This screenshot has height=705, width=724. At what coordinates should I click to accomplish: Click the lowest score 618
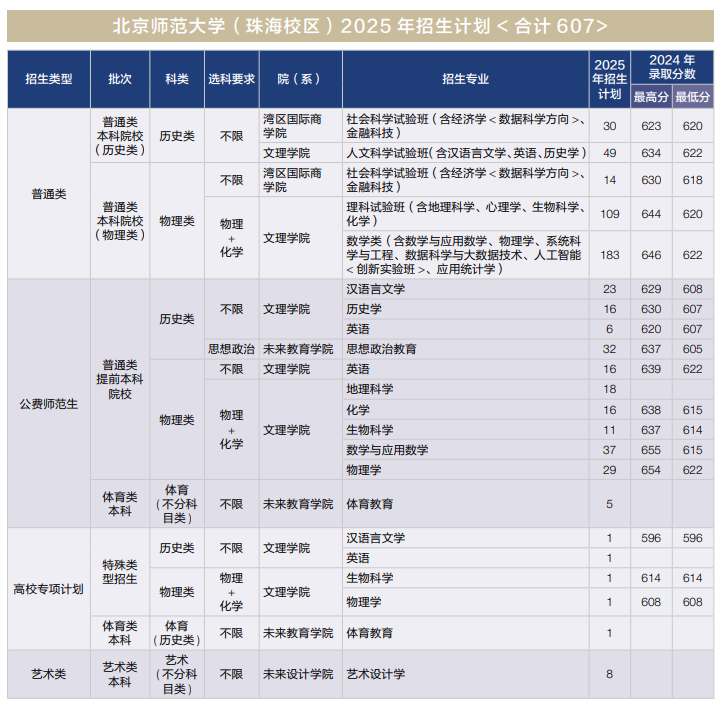(x=693, y=180)
